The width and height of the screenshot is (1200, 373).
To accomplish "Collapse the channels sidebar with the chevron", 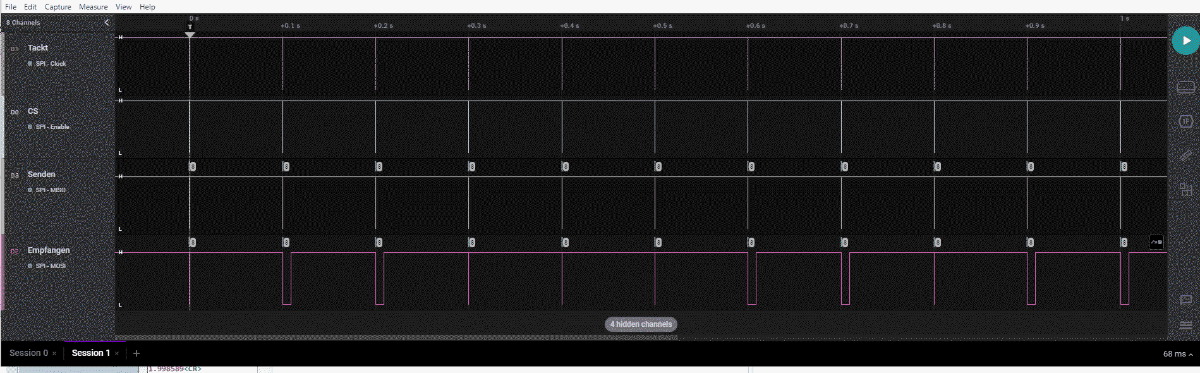I will 107,22.
